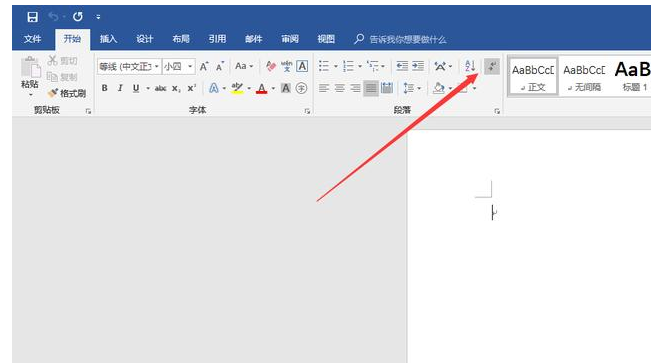Toggle Bold formatting
This screenshot has width=651, height=363.
pyautogui.click(x=105, y=88)
